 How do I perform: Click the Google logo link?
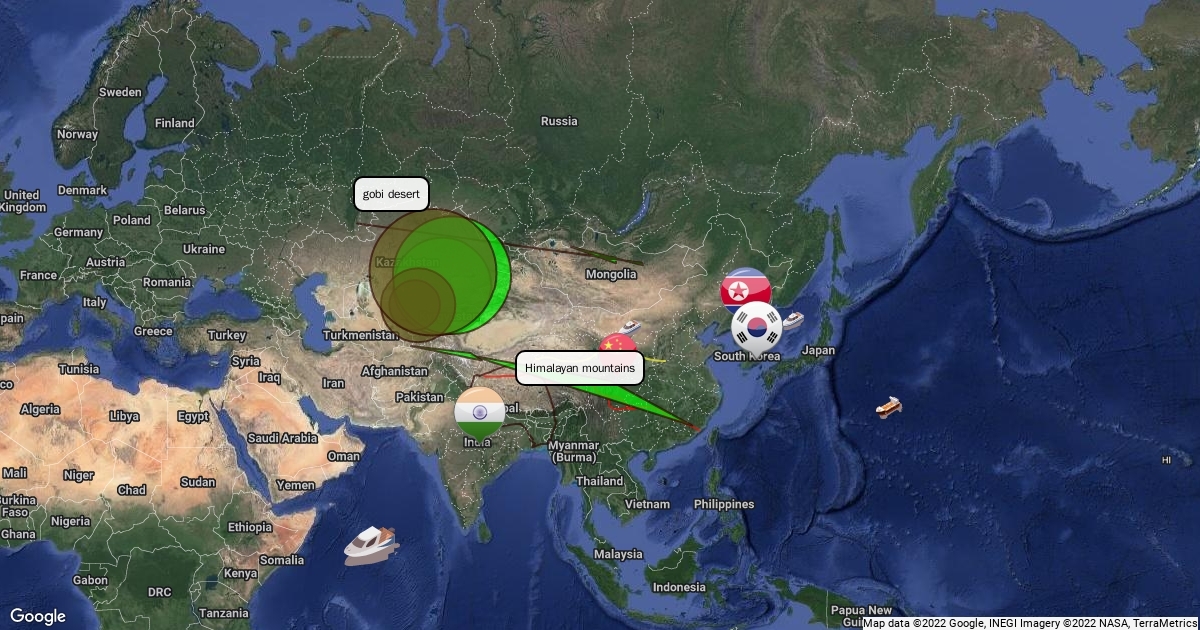coord(38,616)
